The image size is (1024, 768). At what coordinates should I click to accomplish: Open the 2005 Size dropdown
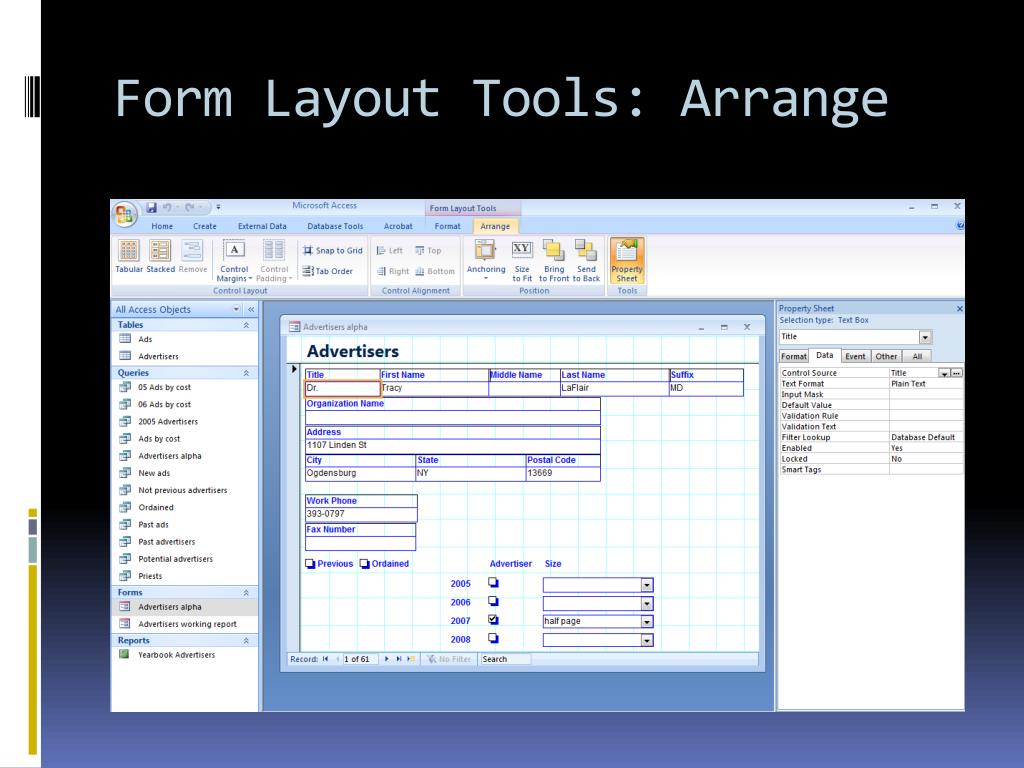647,585
